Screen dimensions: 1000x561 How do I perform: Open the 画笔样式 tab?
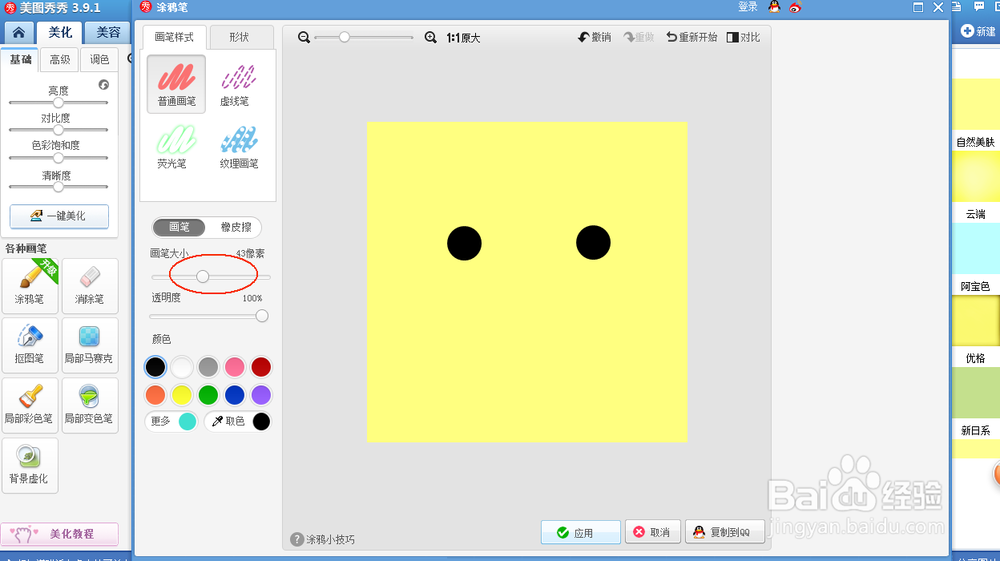coord(174,37)
